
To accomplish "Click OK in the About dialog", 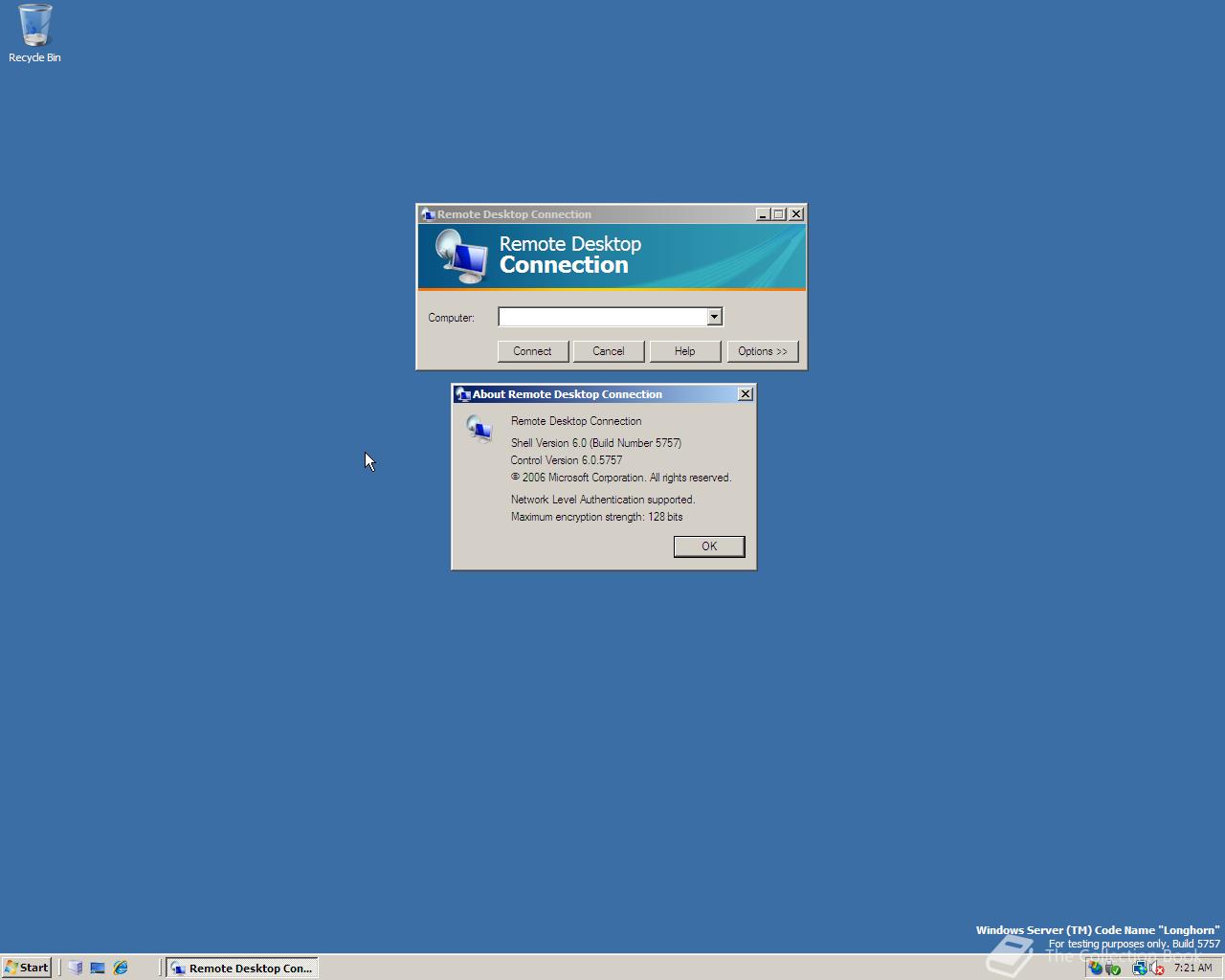I will [709, 546].
